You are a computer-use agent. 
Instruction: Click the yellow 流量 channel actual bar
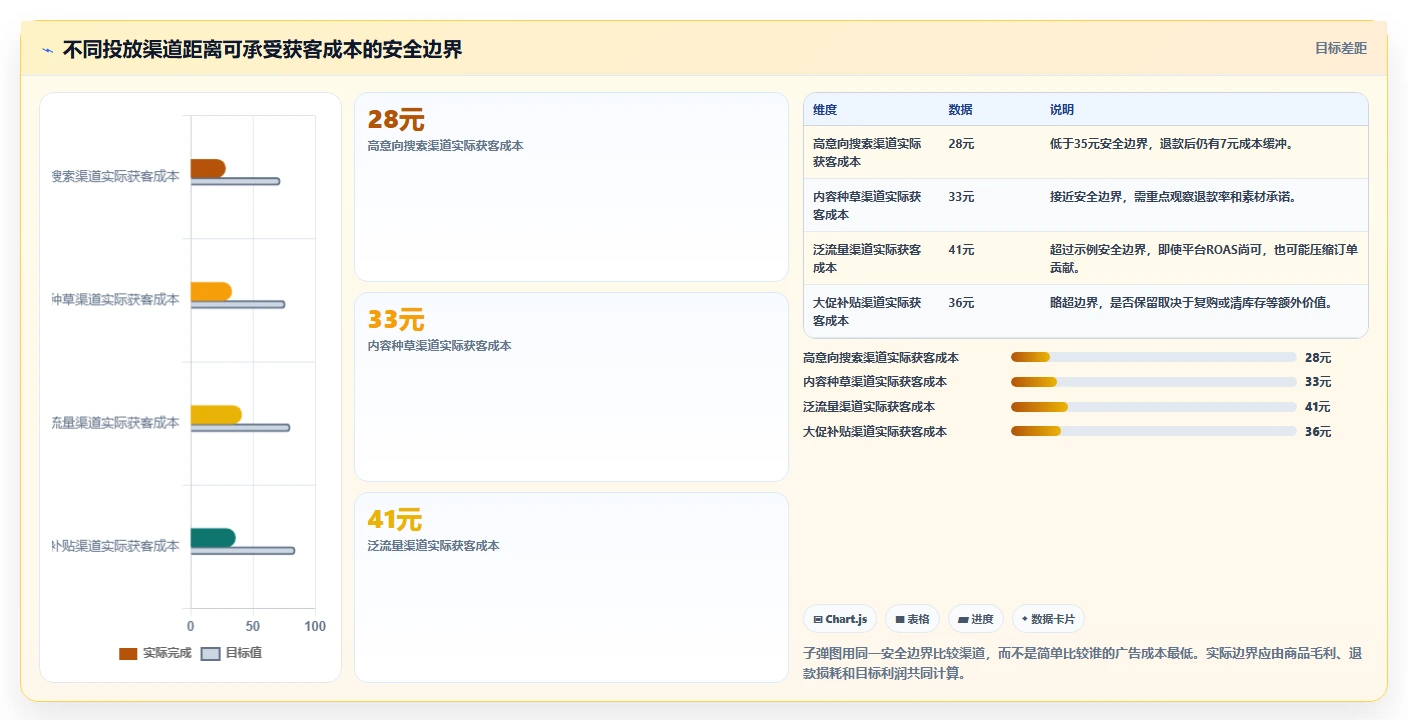click(x=216, y=415)
